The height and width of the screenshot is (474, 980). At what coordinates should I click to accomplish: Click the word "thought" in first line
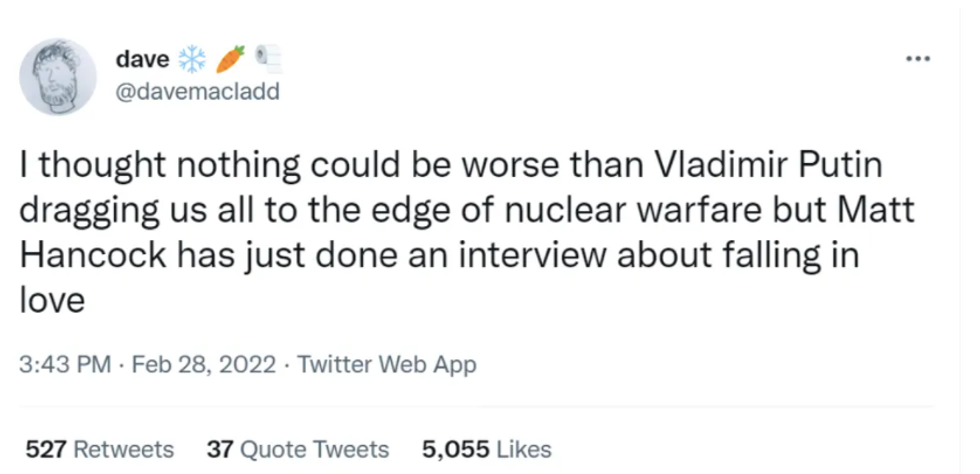click(x=96, y=165)
